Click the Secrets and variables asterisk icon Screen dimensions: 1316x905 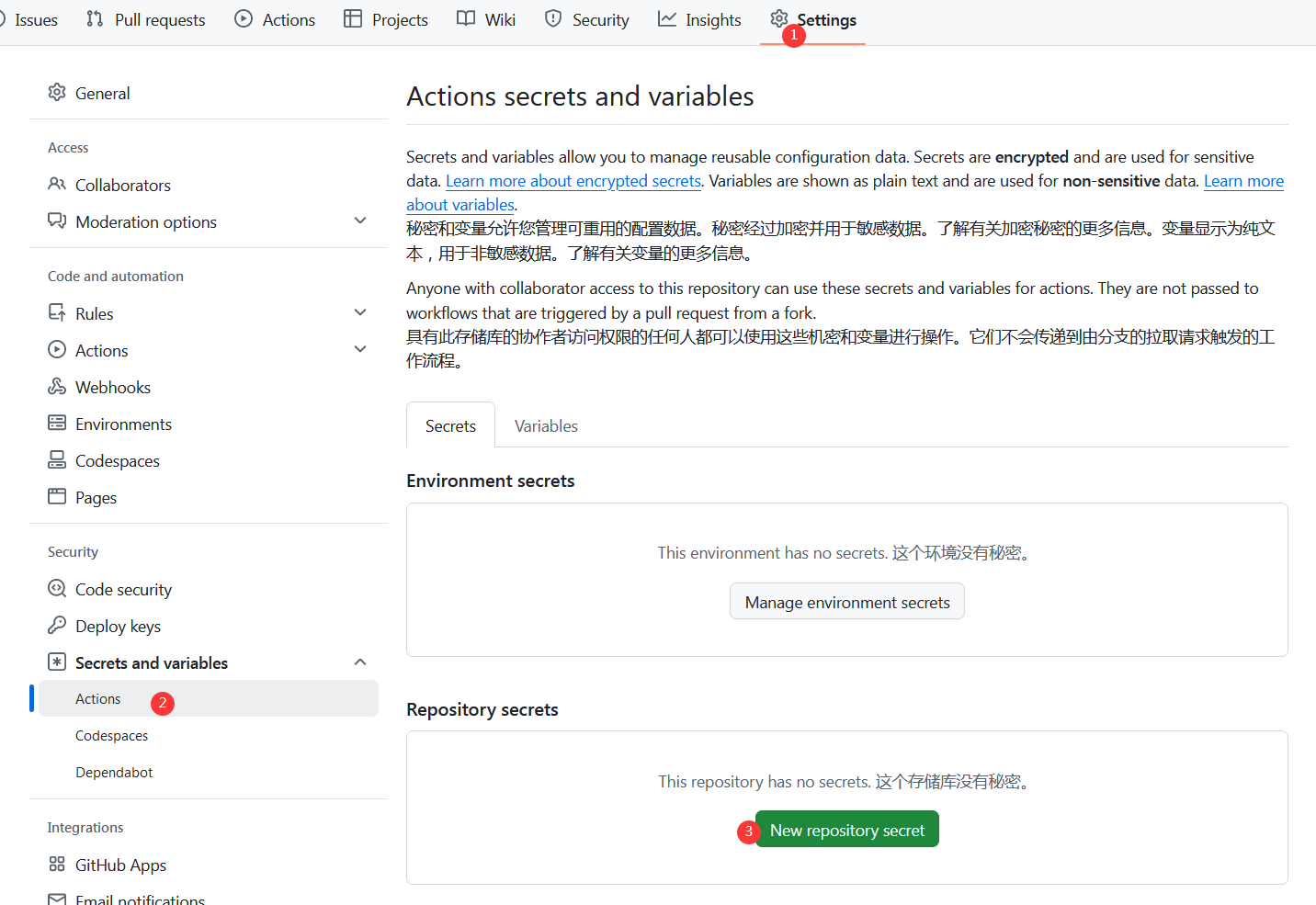pos(57,662)
